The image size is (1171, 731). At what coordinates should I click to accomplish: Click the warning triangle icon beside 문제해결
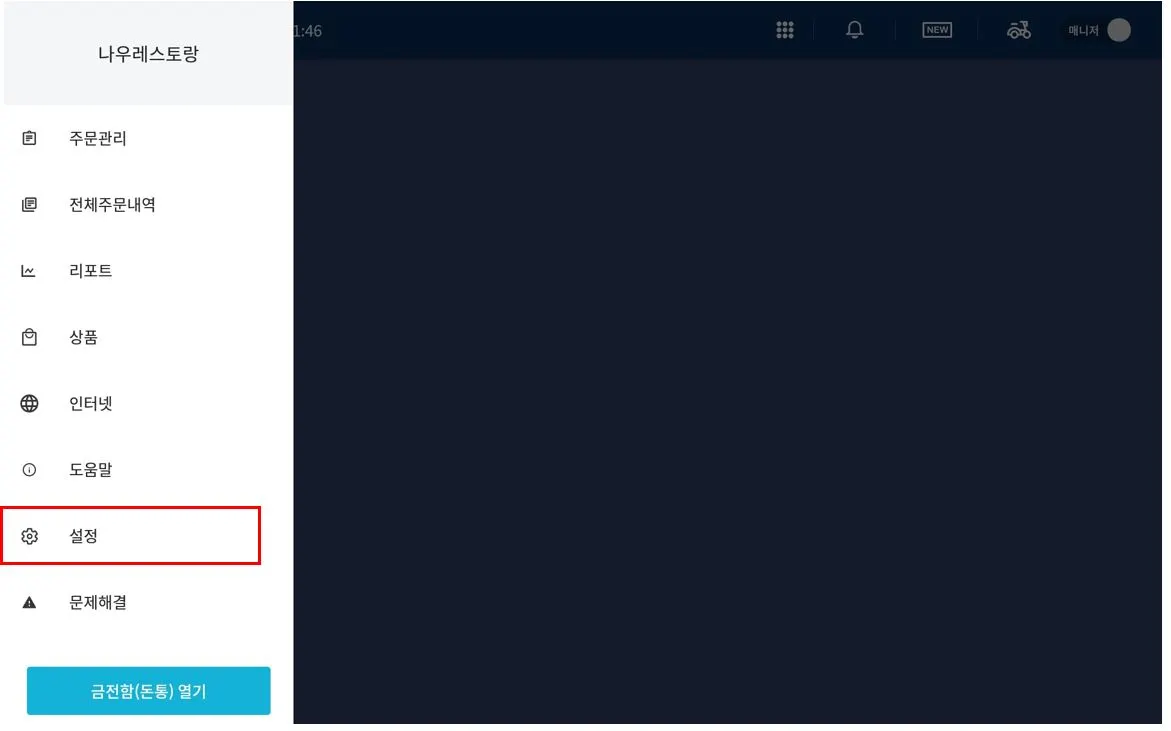click(x=29, y=603)
